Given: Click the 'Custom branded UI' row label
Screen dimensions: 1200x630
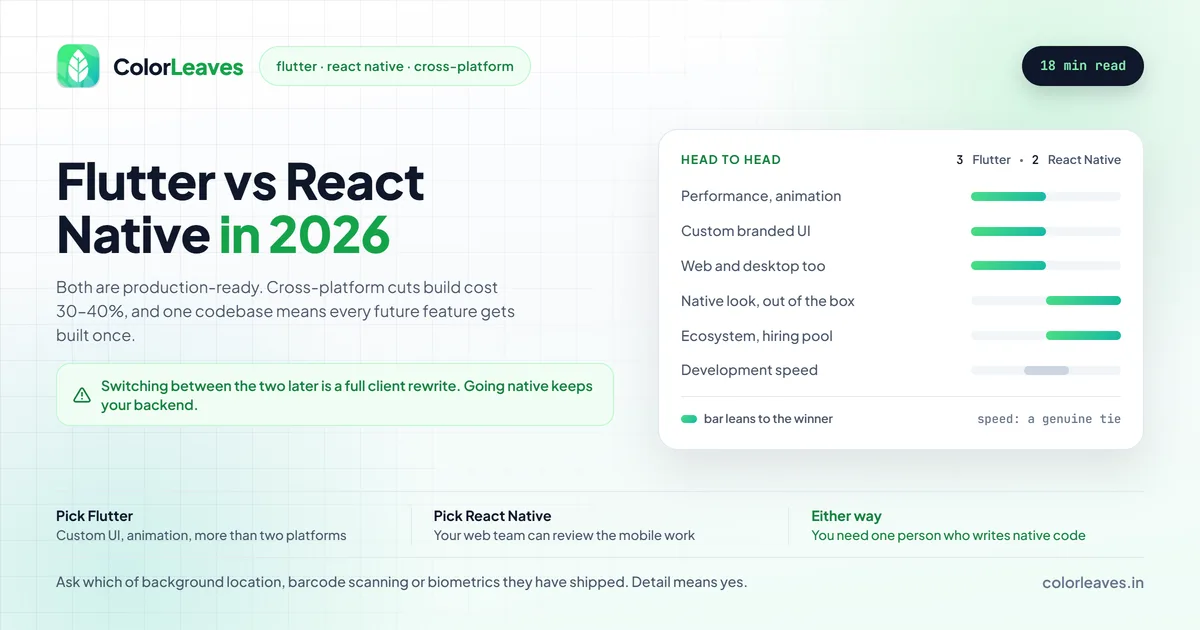Looking at the screenshot, I should (746, 231).
